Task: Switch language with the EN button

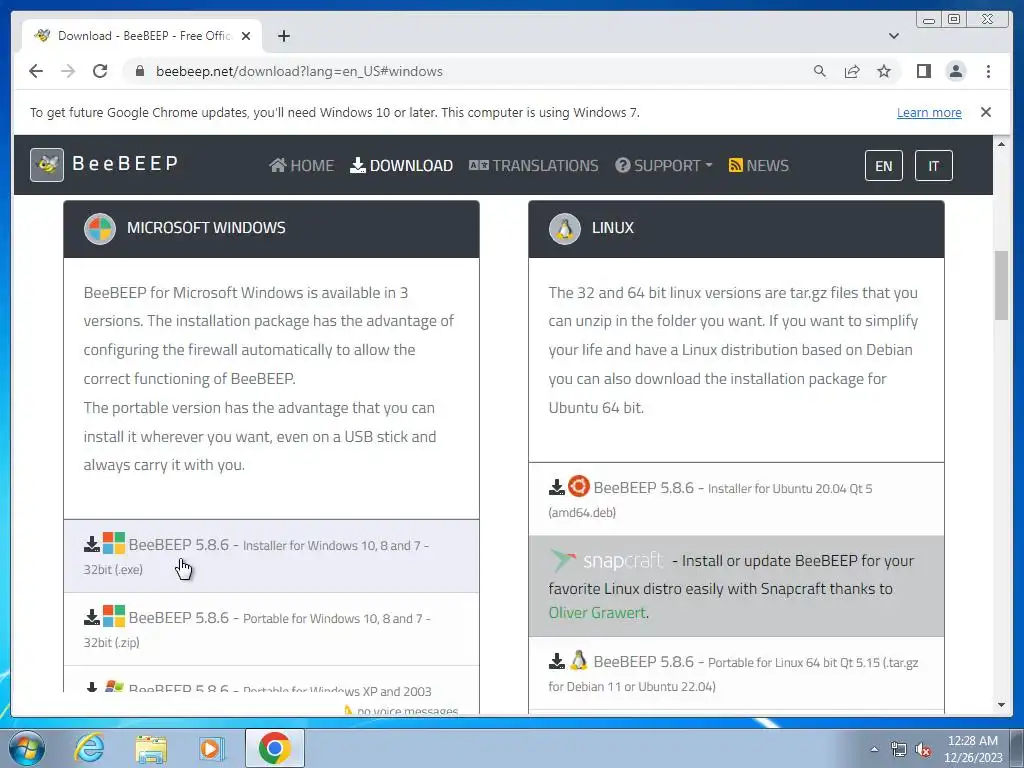Action: (x=884, y=166)
